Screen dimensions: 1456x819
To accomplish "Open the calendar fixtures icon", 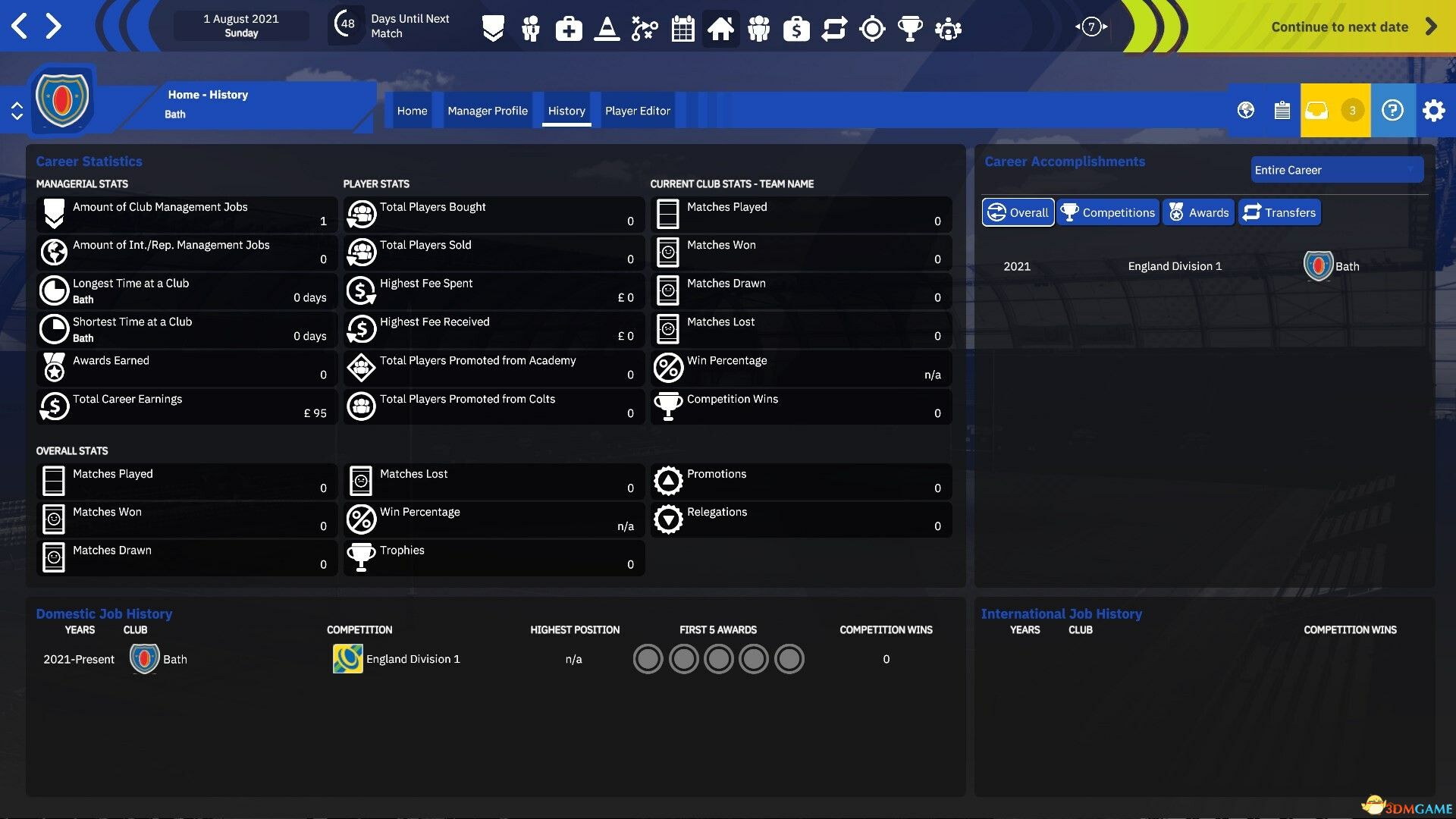I will pyautogui.click(x=682, y=29).
